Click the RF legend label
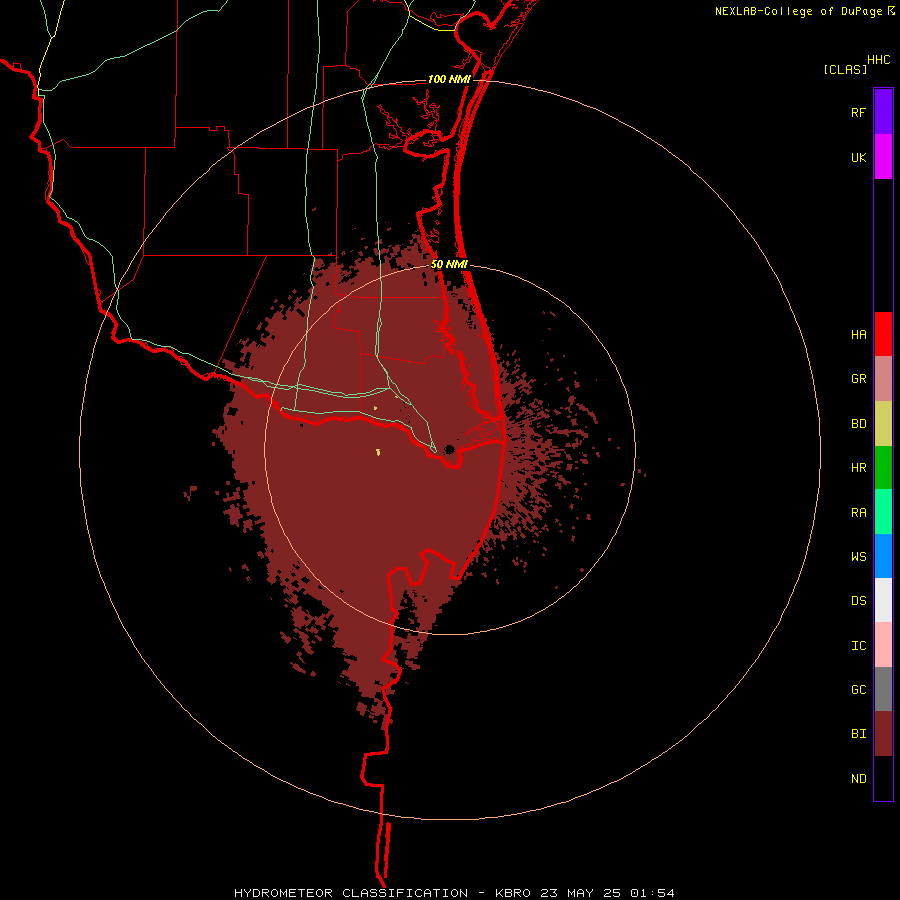The image size is (900, 900). pyautogui.click(x=858, y=113)
